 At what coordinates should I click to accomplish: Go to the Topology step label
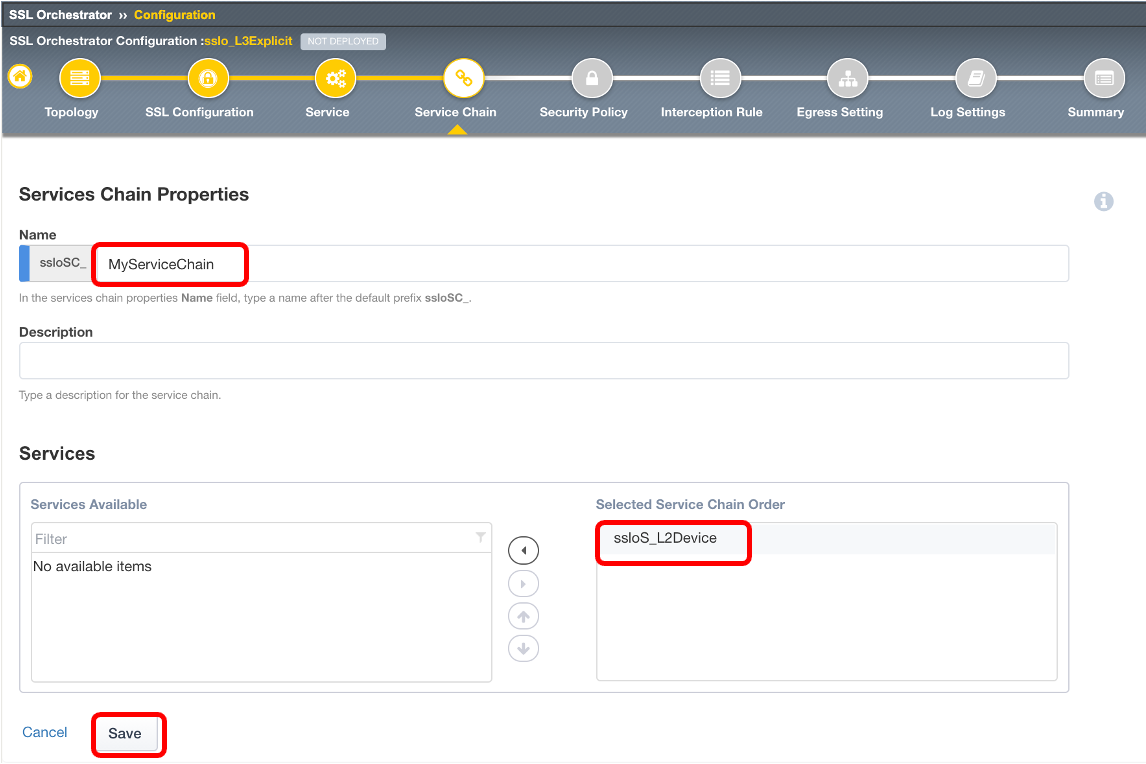(x=71, y=112)
